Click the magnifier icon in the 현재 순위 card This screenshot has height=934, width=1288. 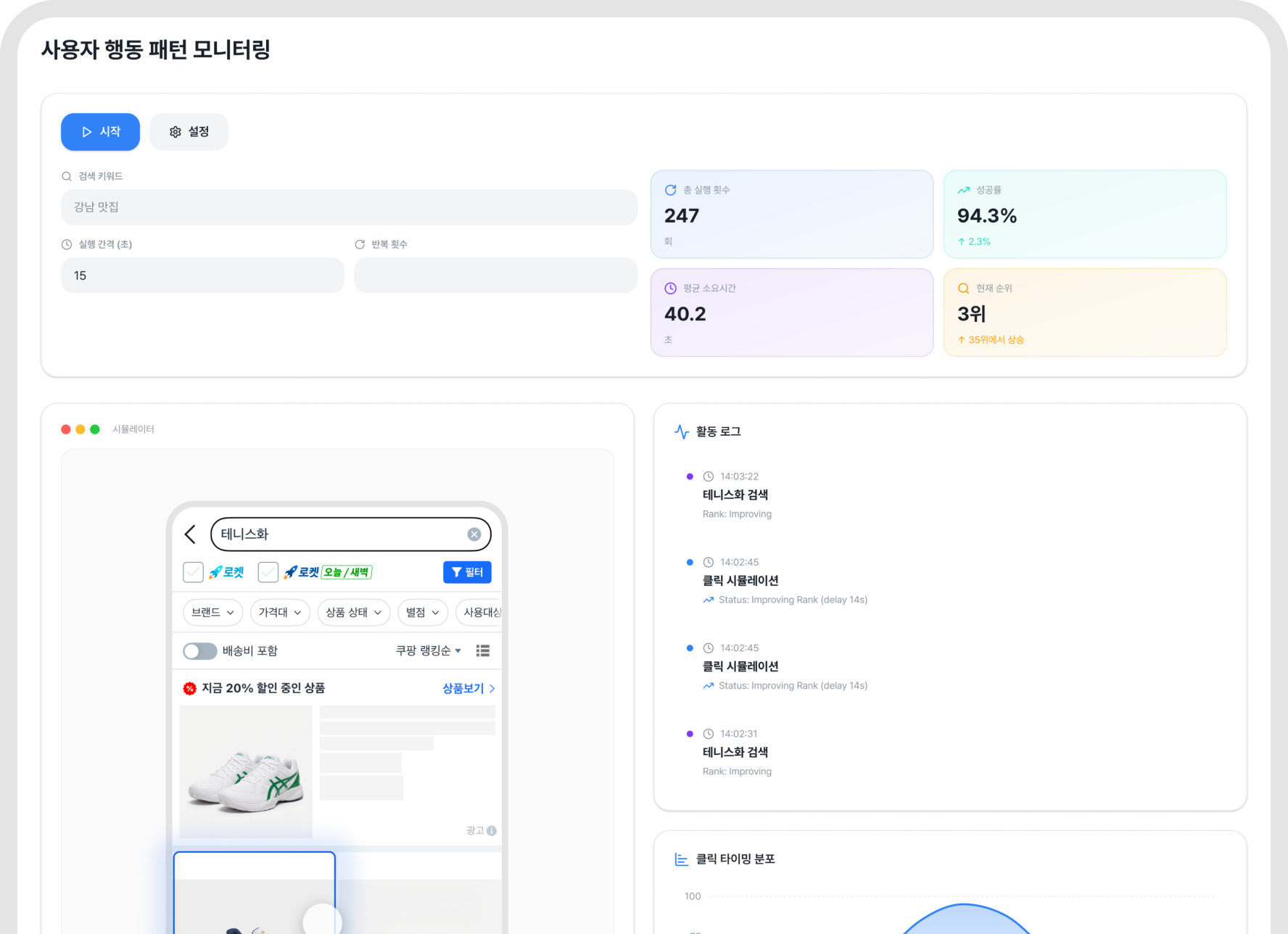tap(963, 289)
